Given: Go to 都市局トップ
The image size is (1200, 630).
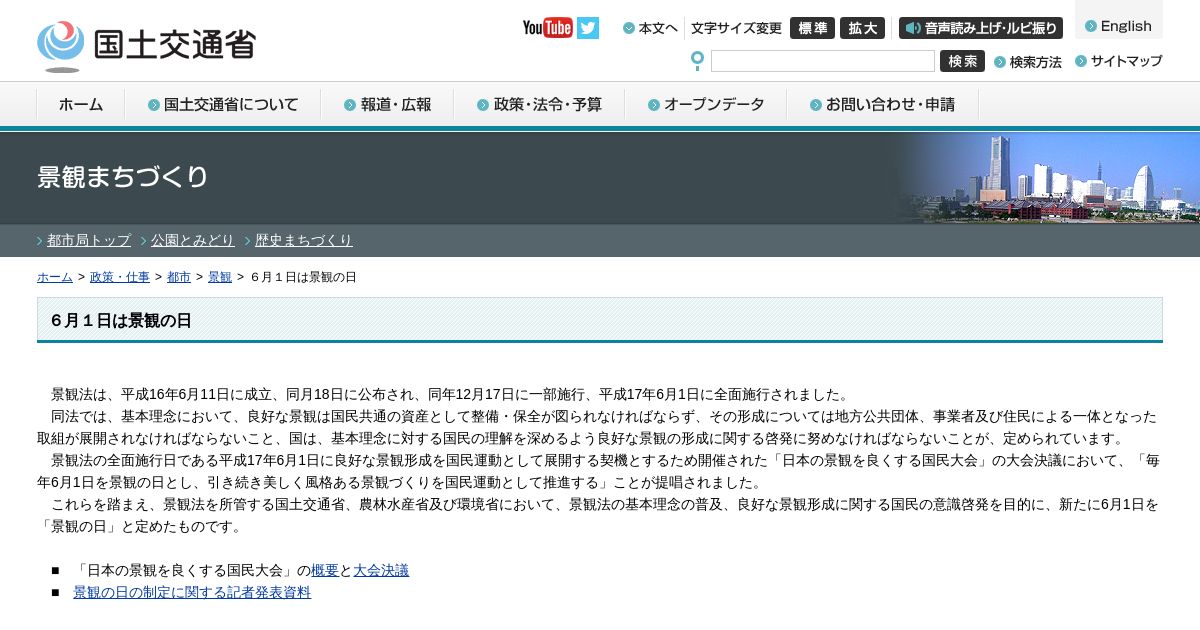Looking at the screenshot, I should pos(88,240).
